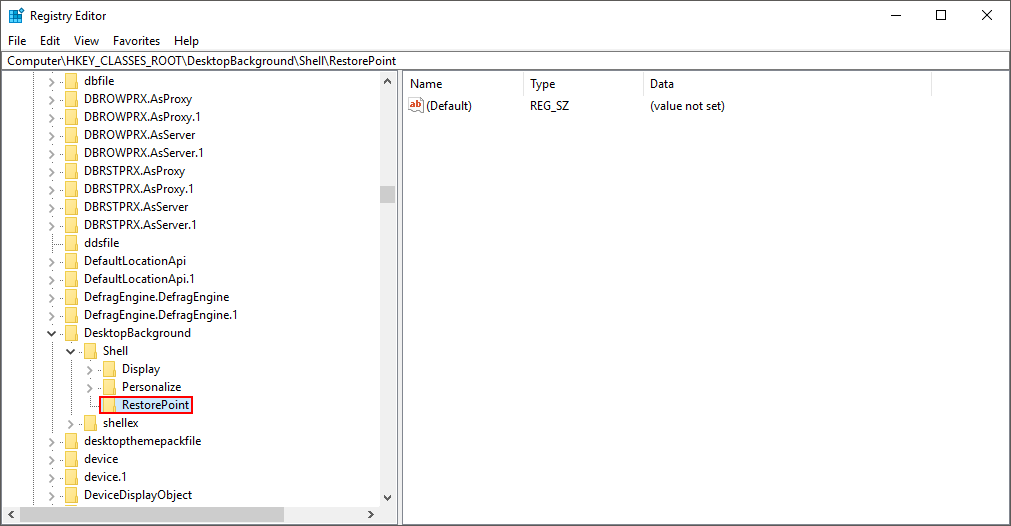This screenshot has height=526, width=1011.
Task: Click the (value not set) data cell
Action: [687, 106]
